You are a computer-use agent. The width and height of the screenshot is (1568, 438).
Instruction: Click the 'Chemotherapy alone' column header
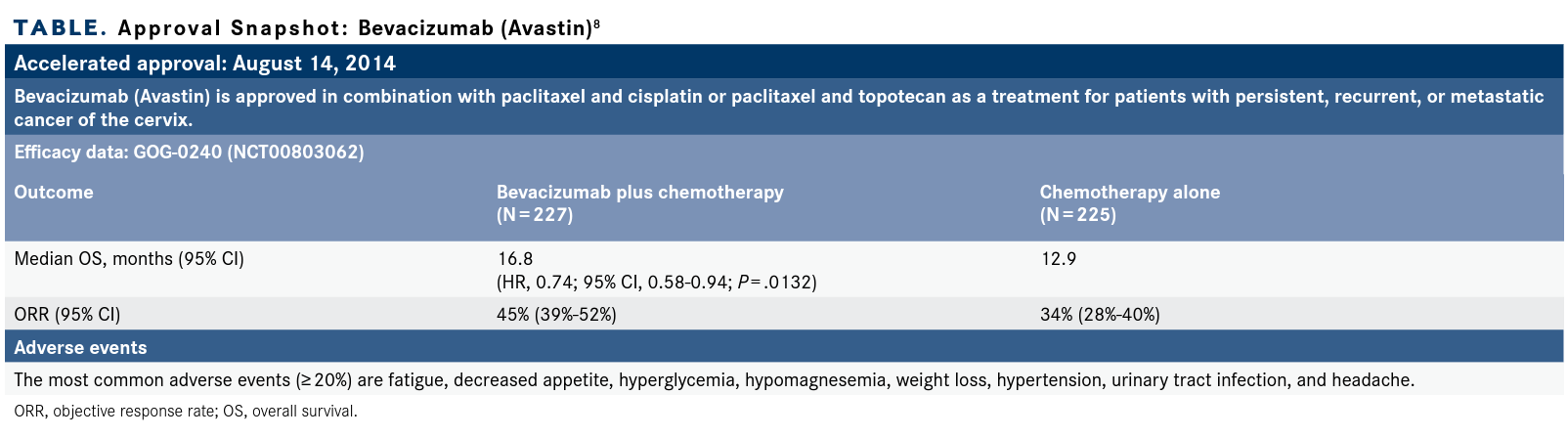tap(1130, 192)
